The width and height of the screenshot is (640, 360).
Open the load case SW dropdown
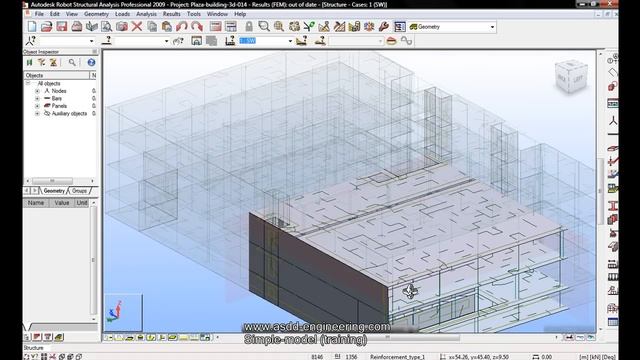tap(290, 41)
